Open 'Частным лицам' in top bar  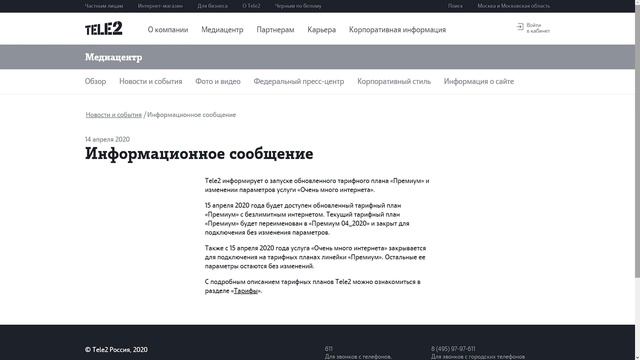pyautogui.click(x=104, y=6)
